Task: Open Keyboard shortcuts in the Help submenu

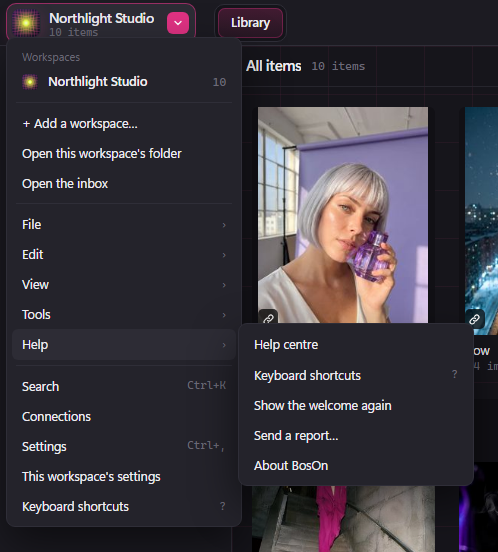Action: (356, 375)
